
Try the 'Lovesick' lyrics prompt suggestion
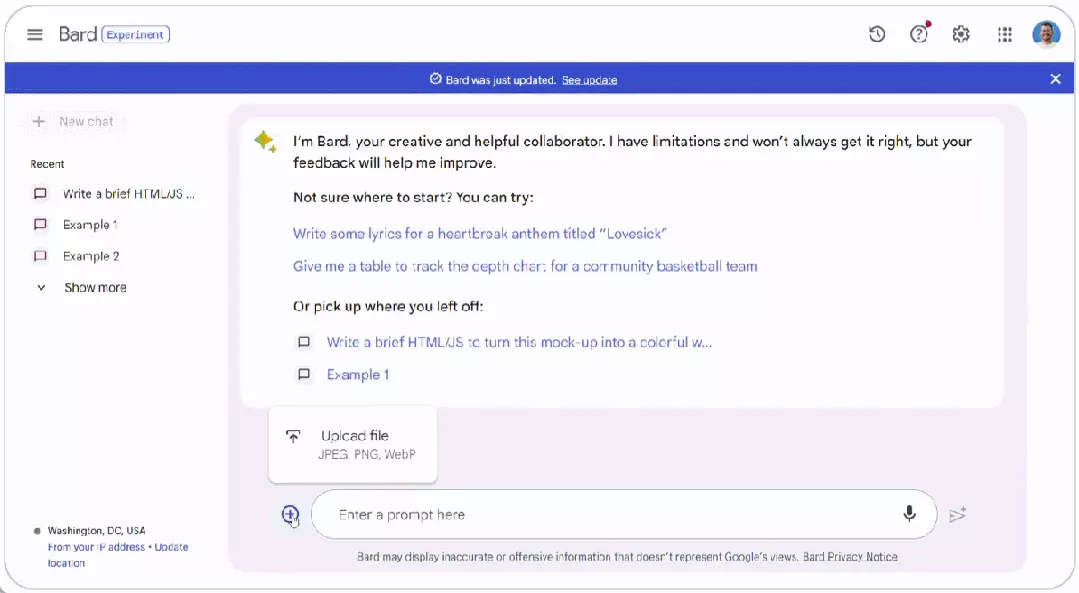480,233
